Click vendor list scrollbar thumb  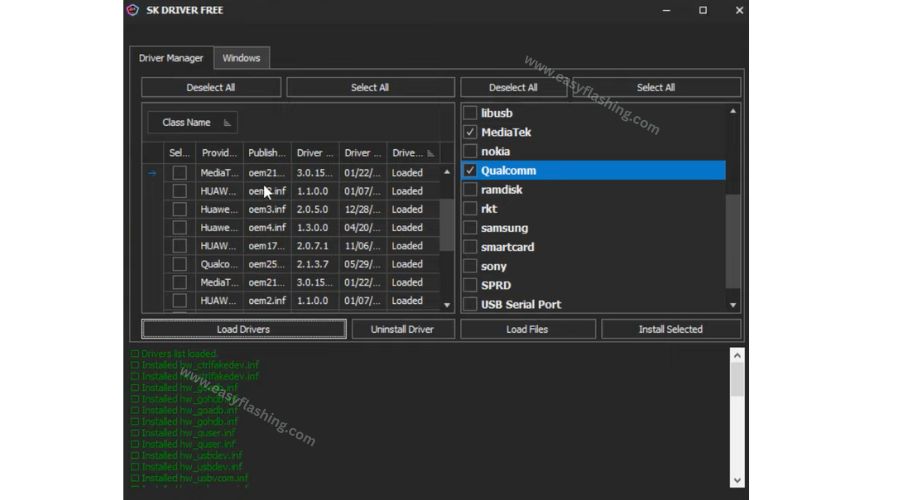pos(733,241)
